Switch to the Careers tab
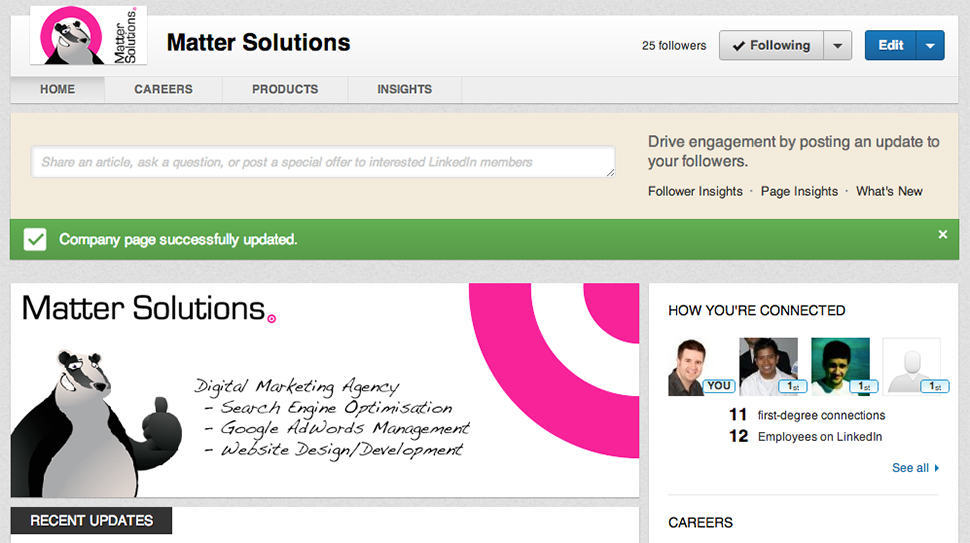970x543 pixels. (163, 89)
